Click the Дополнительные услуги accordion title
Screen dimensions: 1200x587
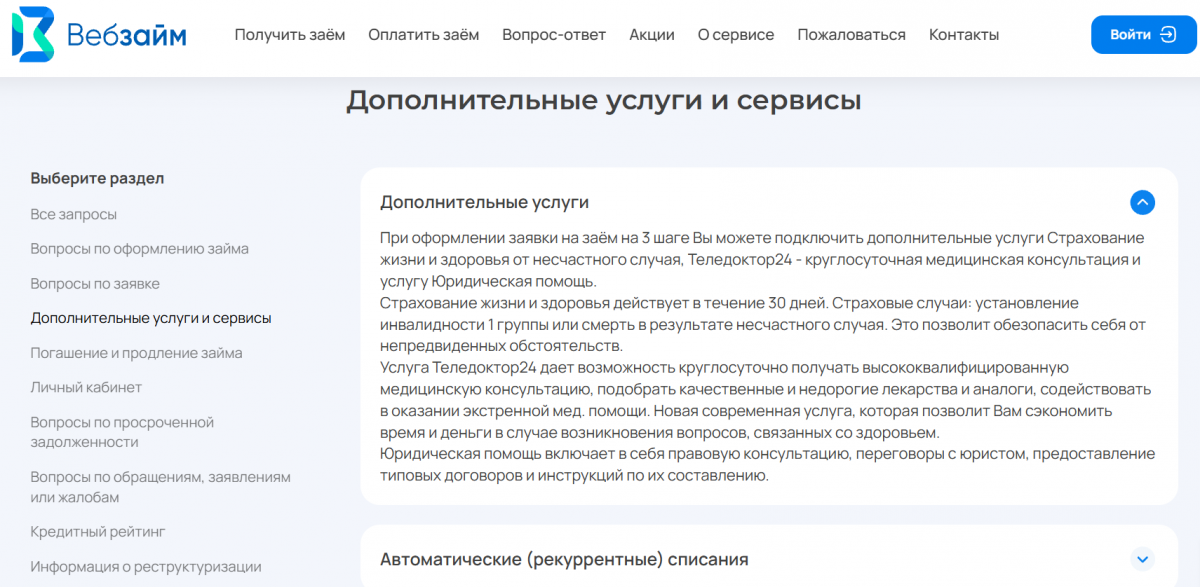(x=484, y=202)
